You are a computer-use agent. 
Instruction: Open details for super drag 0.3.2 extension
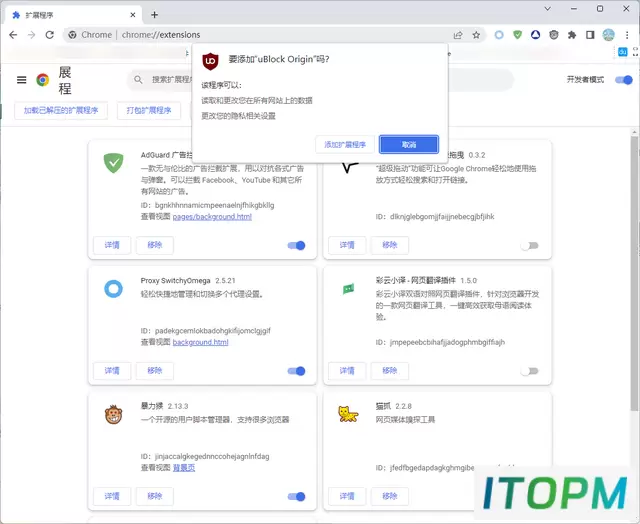coord(347,245)
